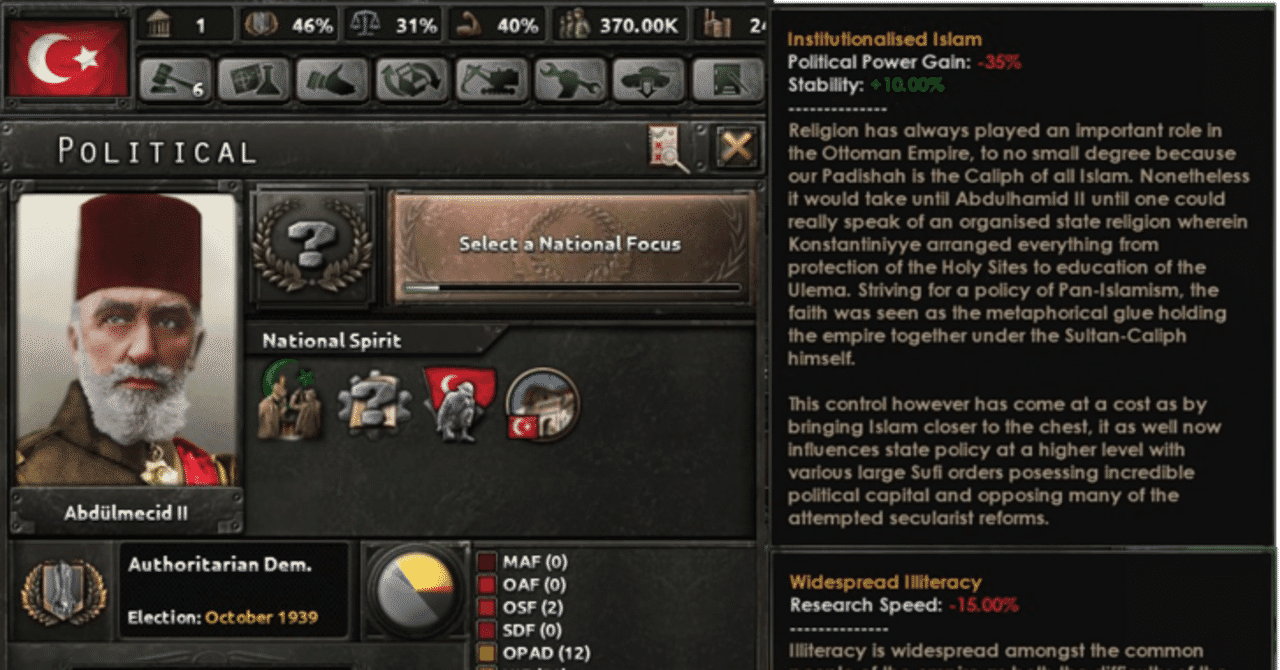Image resolution: width=1280 pixels, height=670 pixels.
Task: Open the Trade icon with arrows
Action: [x=411, y=80]
